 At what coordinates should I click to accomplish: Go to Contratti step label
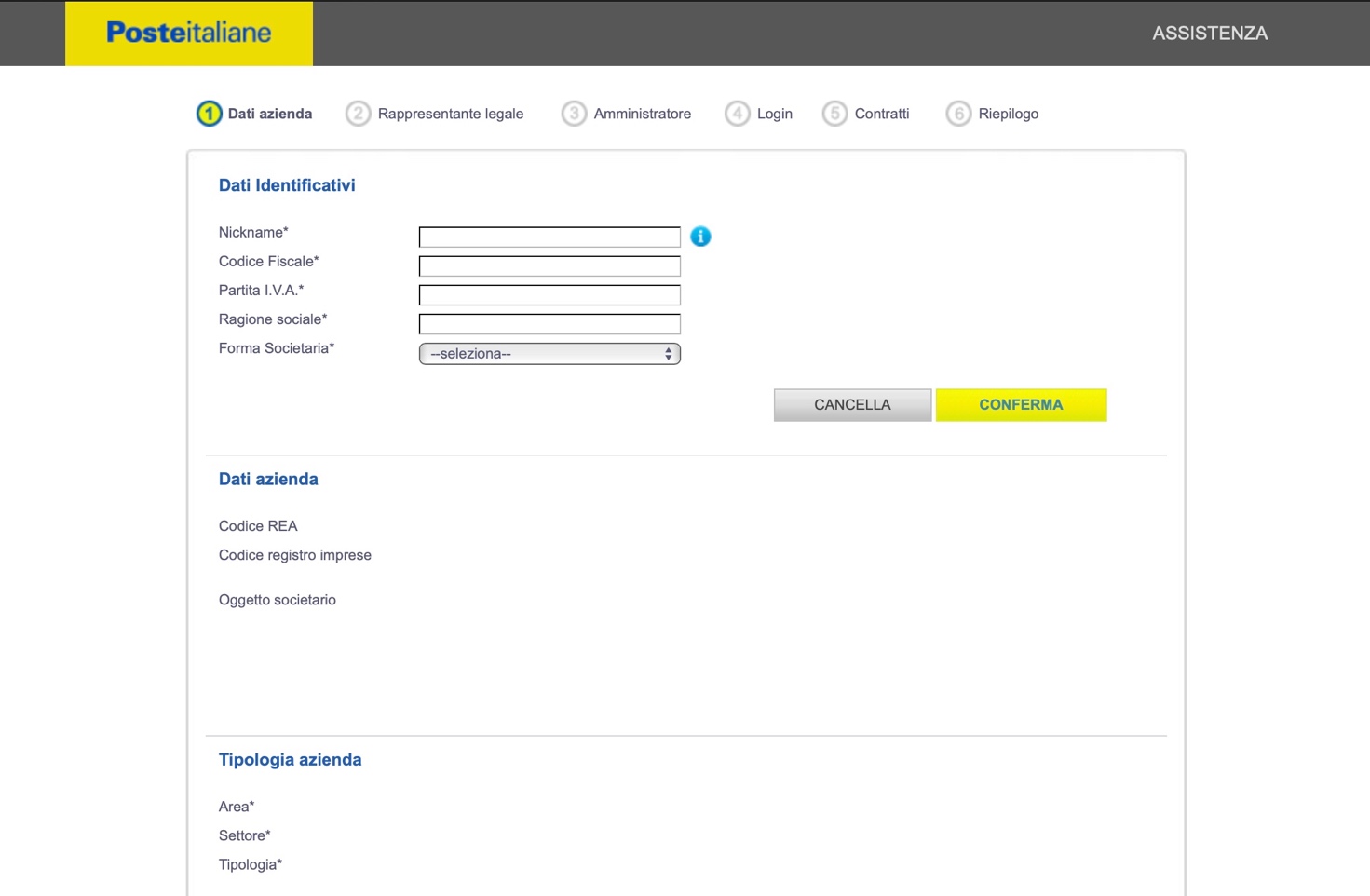click(882, 114)
